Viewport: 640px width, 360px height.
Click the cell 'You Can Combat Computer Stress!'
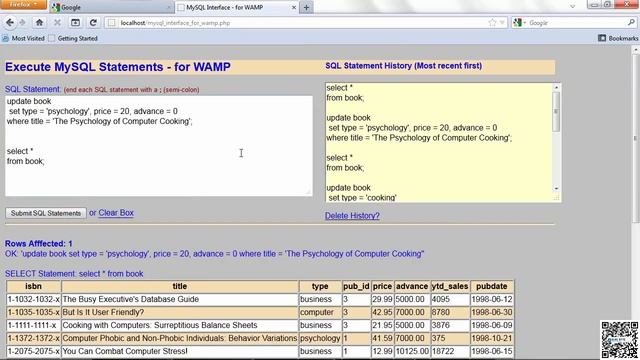click(180, 351)
